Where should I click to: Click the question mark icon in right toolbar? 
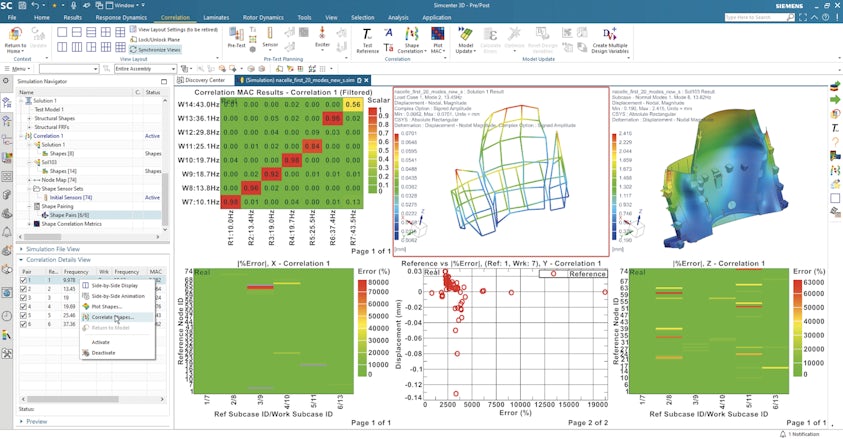[x=835, y=142]
